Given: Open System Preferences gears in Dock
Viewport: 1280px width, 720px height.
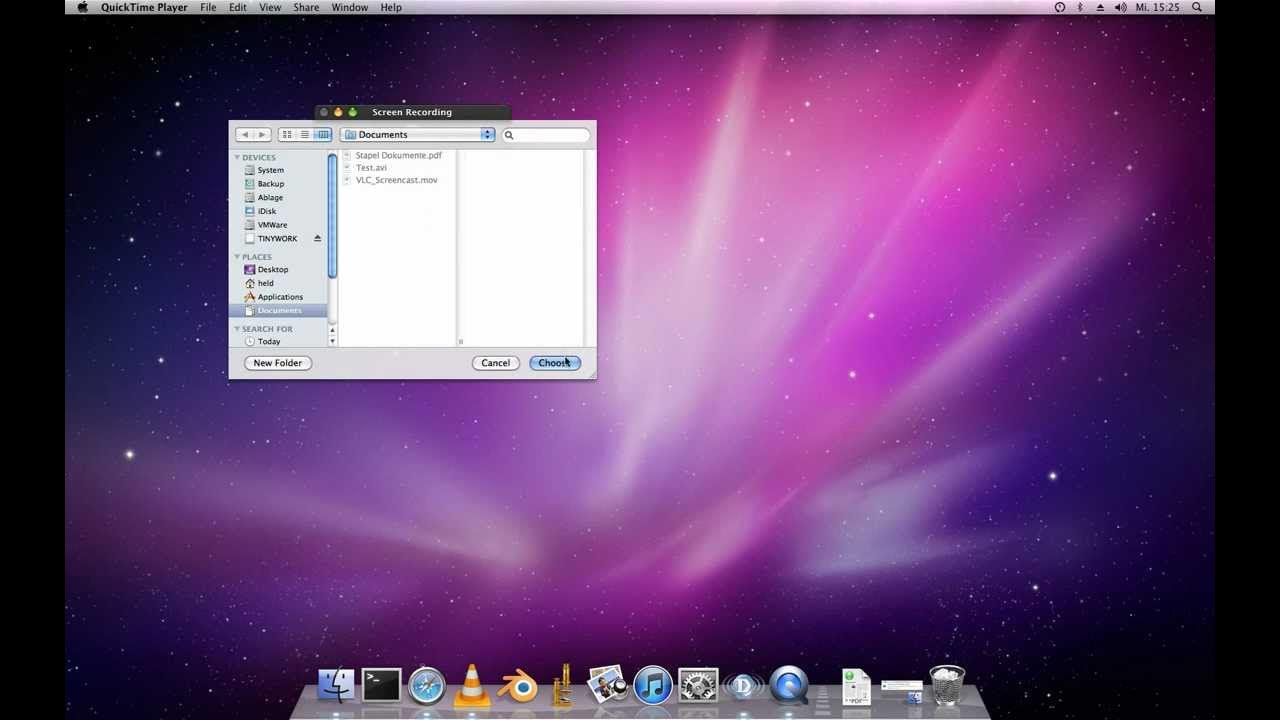Looking at the screenshot, I should tap(698, 686).
